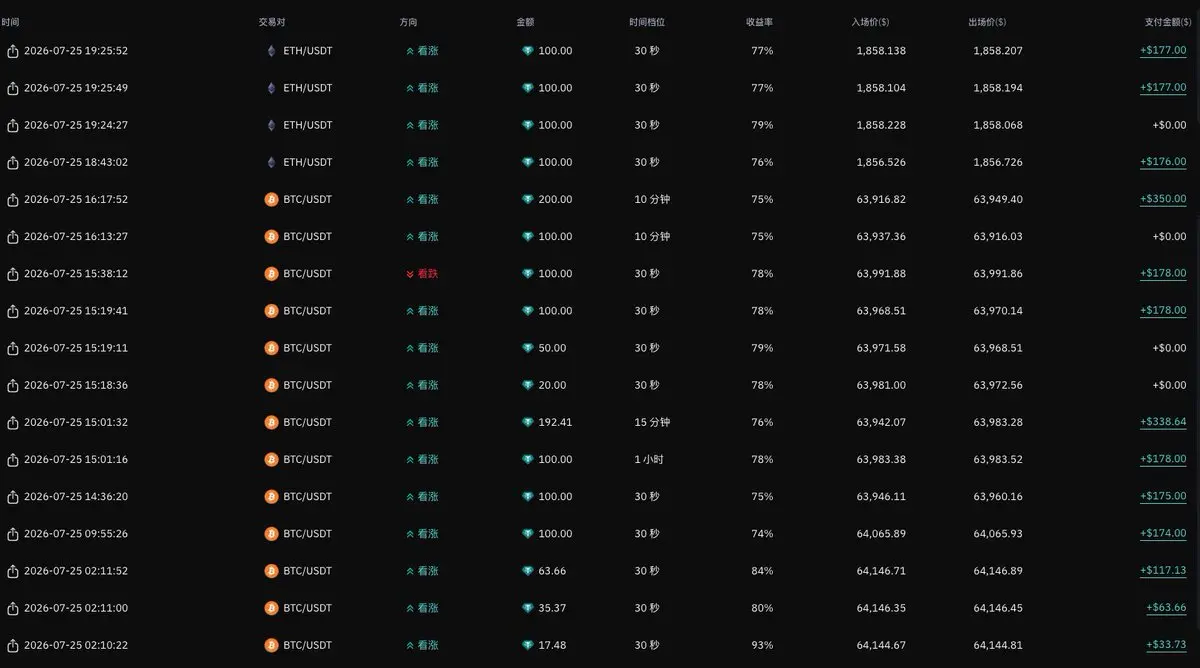
Task: Select ETH/USDT pair in the 19:25:49 row
Action: click(x=308, y=88)
